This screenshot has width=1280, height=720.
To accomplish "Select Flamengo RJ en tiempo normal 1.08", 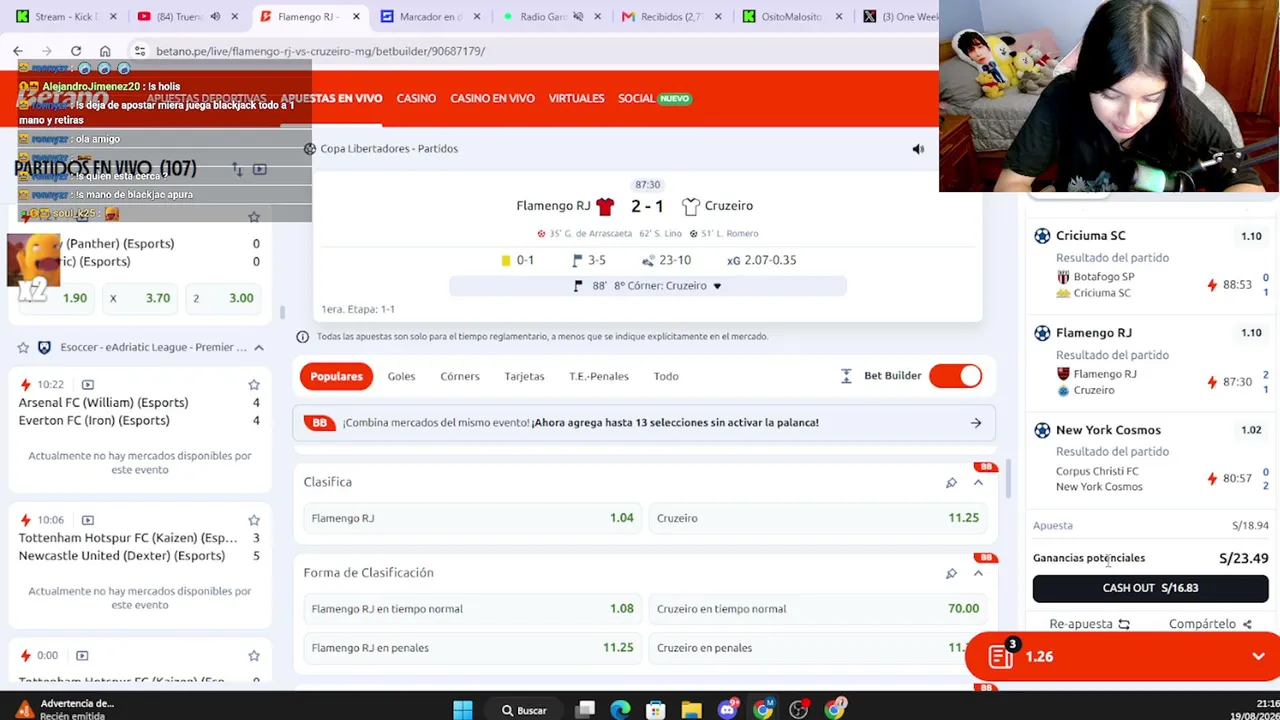I will pos(472,609).
